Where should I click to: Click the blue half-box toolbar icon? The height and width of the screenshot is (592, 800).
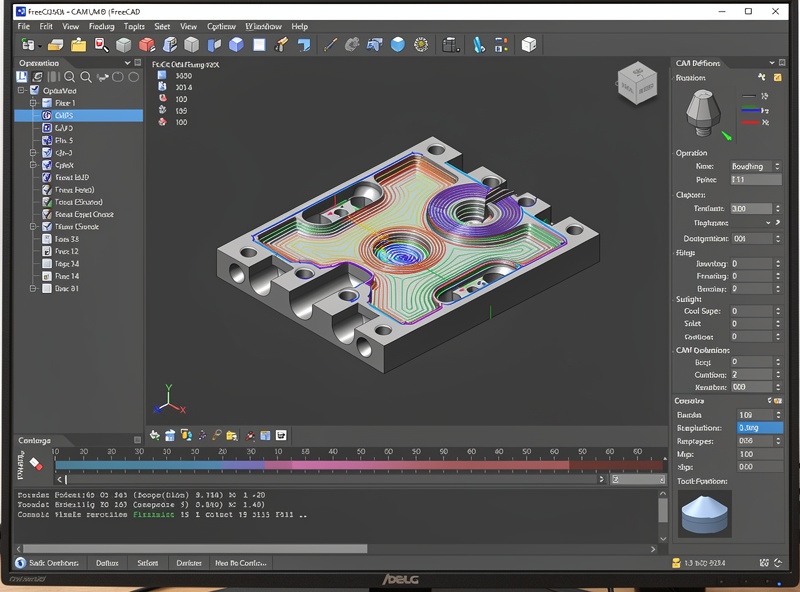[x=214, y=45]
